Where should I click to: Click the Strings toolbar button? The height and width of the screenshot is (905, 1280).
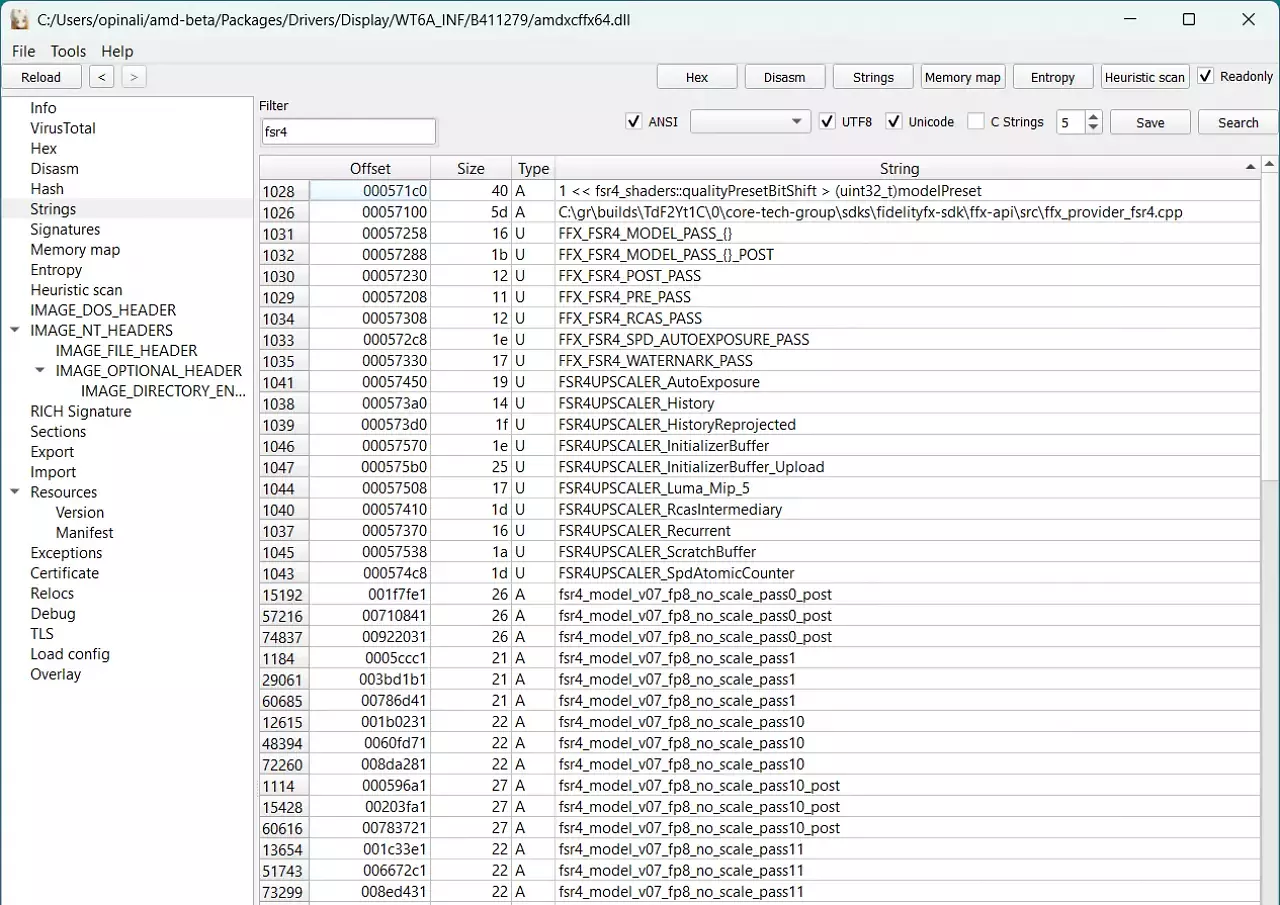click(873, 77)
